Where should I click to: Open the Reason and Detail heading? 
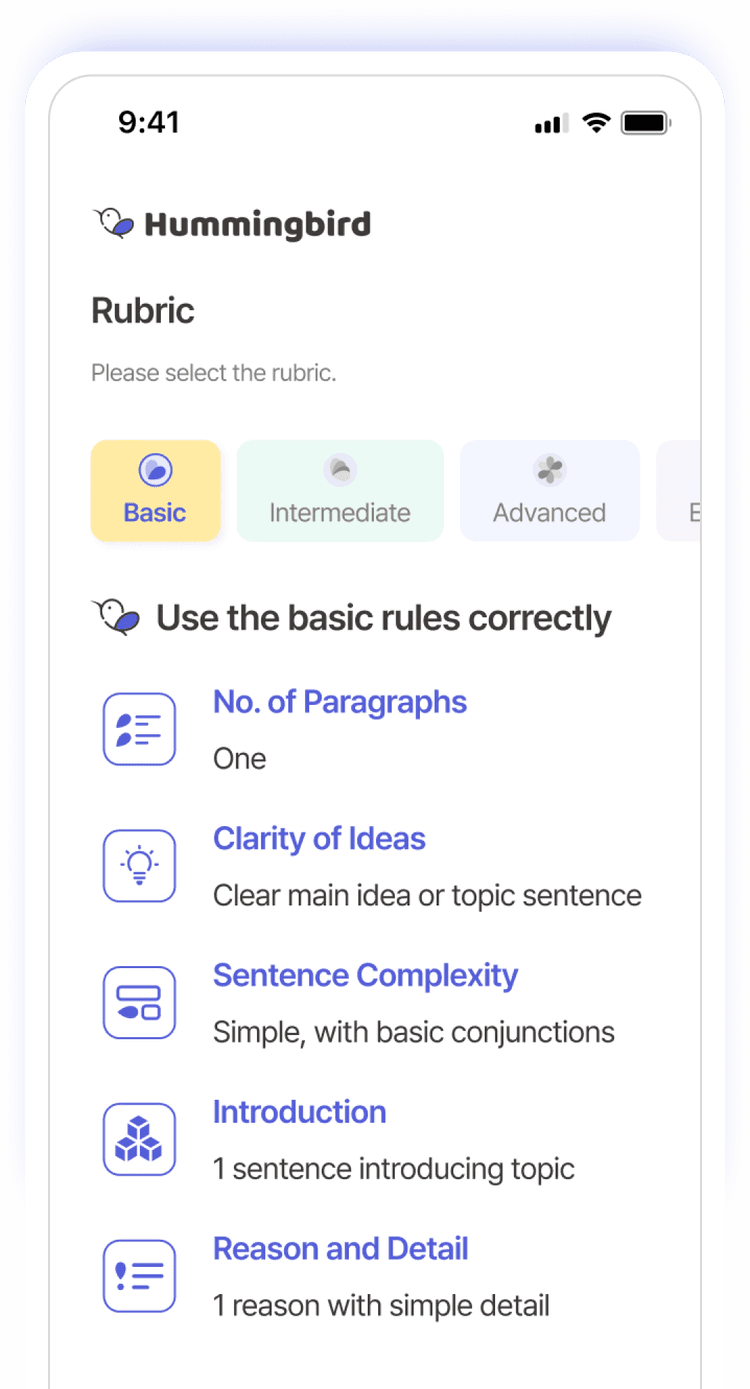[x=341, y=1249]
